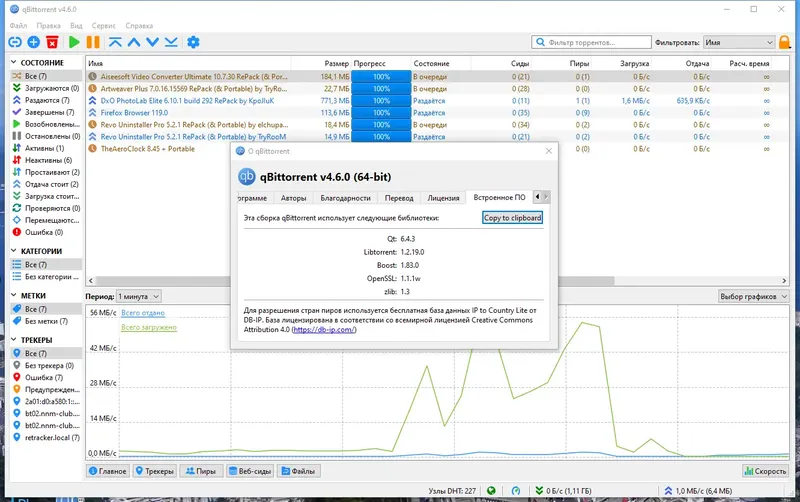The height and width of the screenshot is (502, 800).
Task: Open the Файл menu
Action: tap(18, 26)
